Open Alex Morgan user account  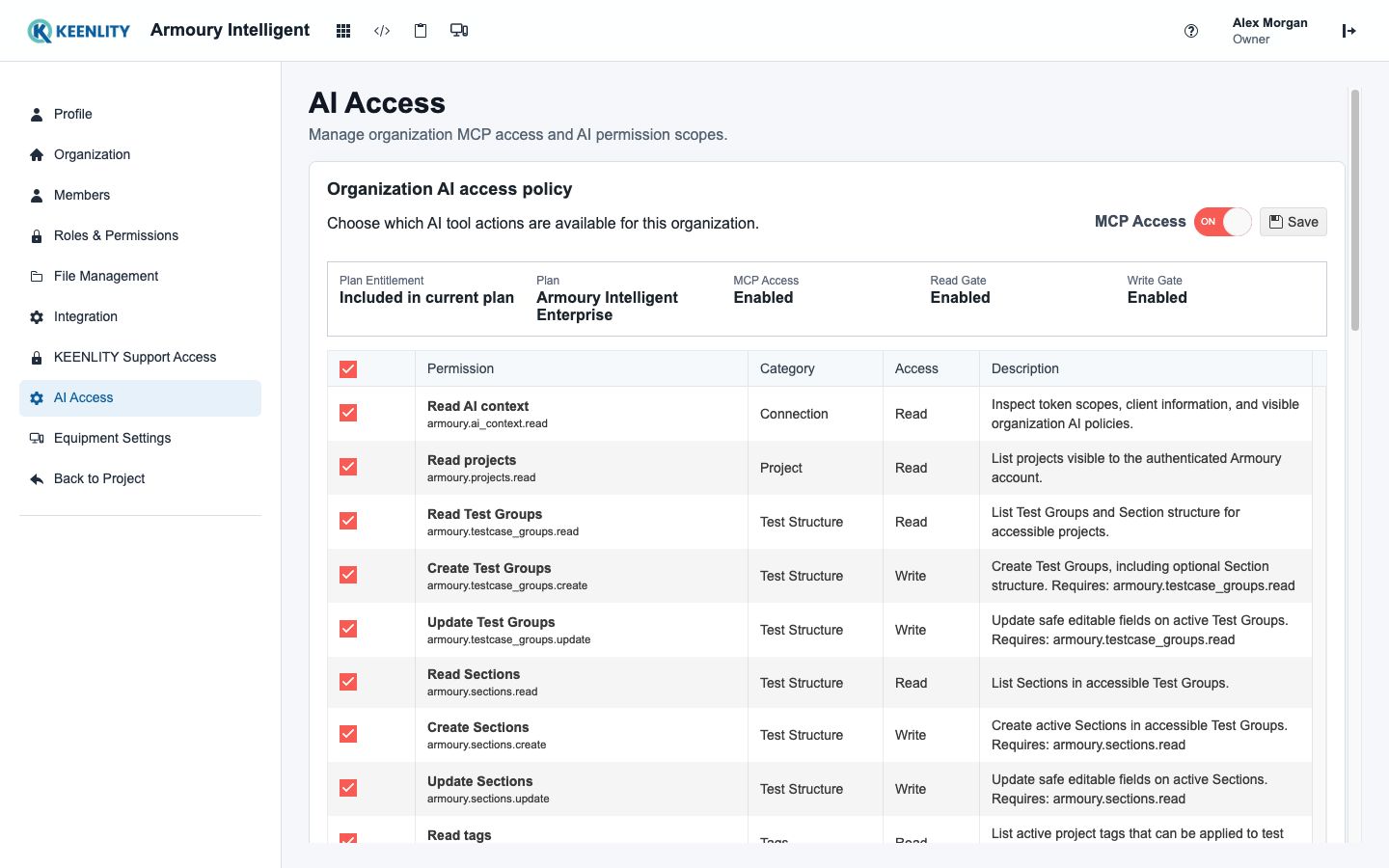(1269, 31)
